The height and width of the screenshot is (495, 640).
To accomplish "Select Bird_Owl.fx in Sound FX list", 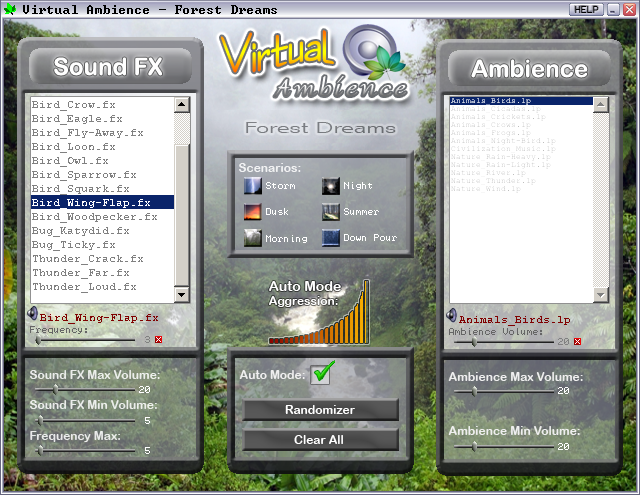I will click(102, 161).
